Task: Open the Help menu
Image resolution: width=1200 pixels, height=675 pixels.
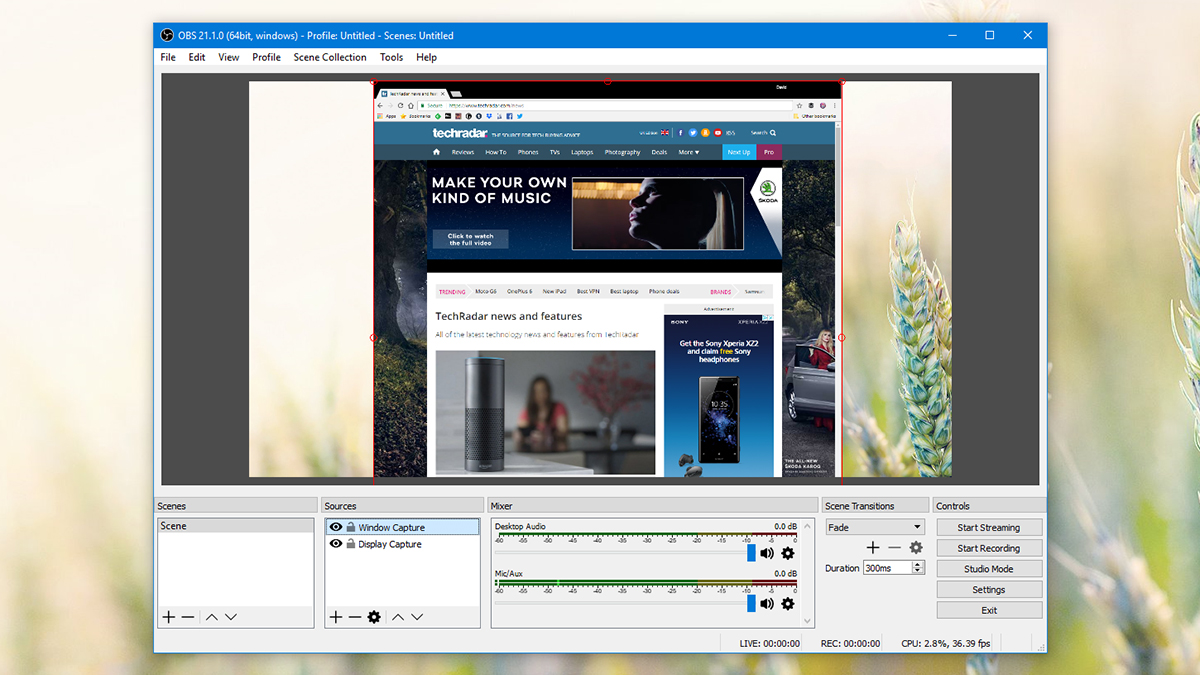Action: coord(427,57)
